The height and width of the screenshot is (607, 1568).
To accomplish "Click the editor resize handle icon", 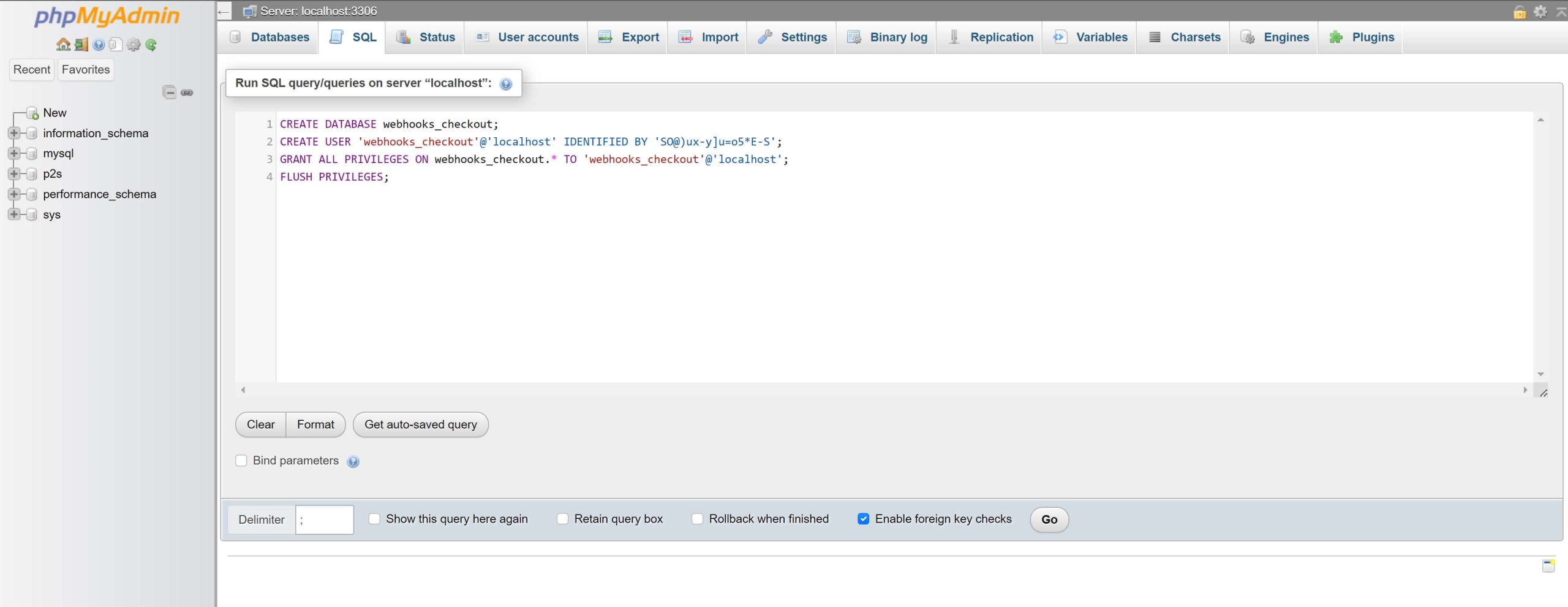I will click(1543, 393).
